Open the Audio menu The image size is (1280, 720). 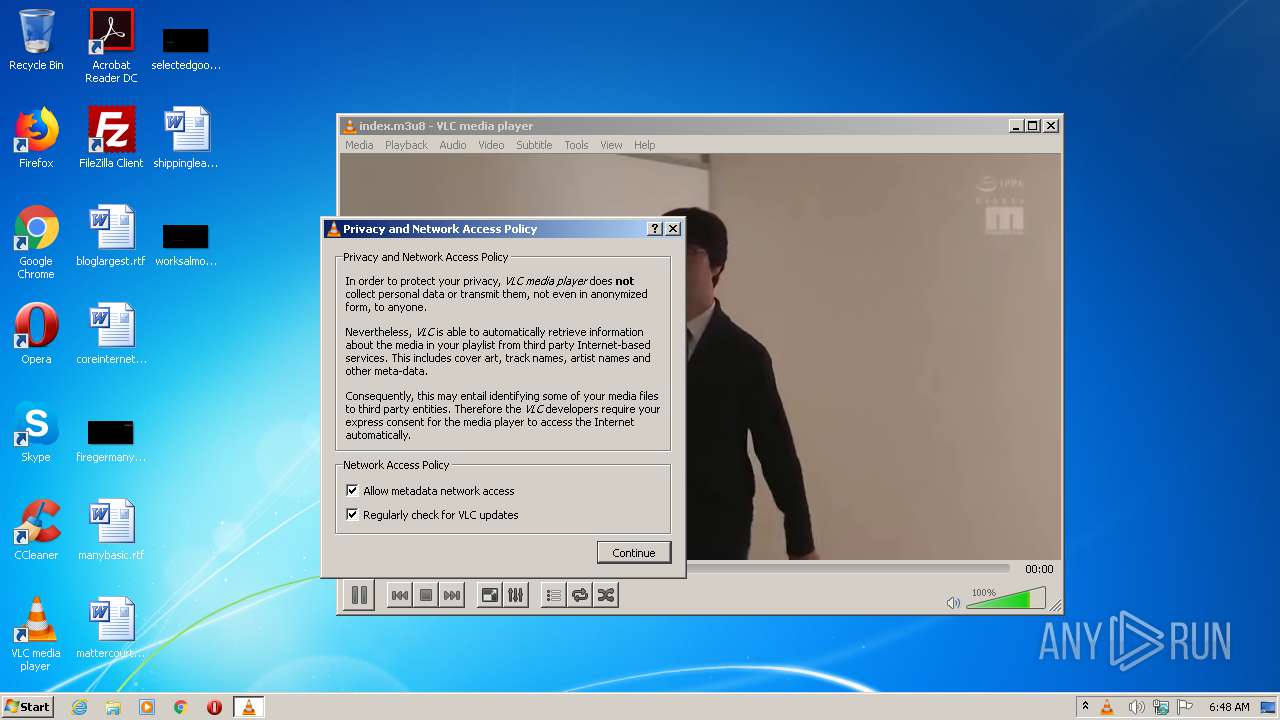453,145
